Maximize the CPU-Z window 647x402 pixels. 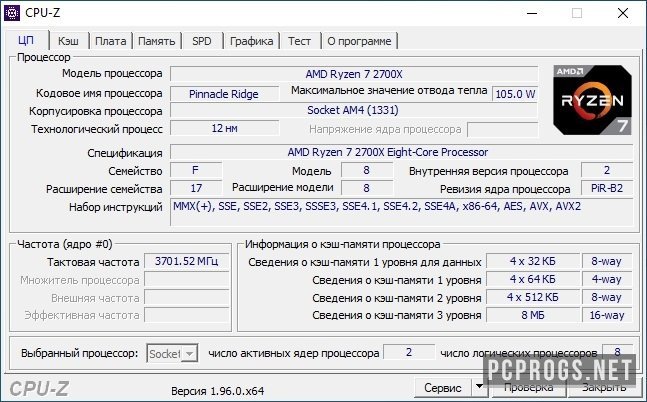coord(577,13)
